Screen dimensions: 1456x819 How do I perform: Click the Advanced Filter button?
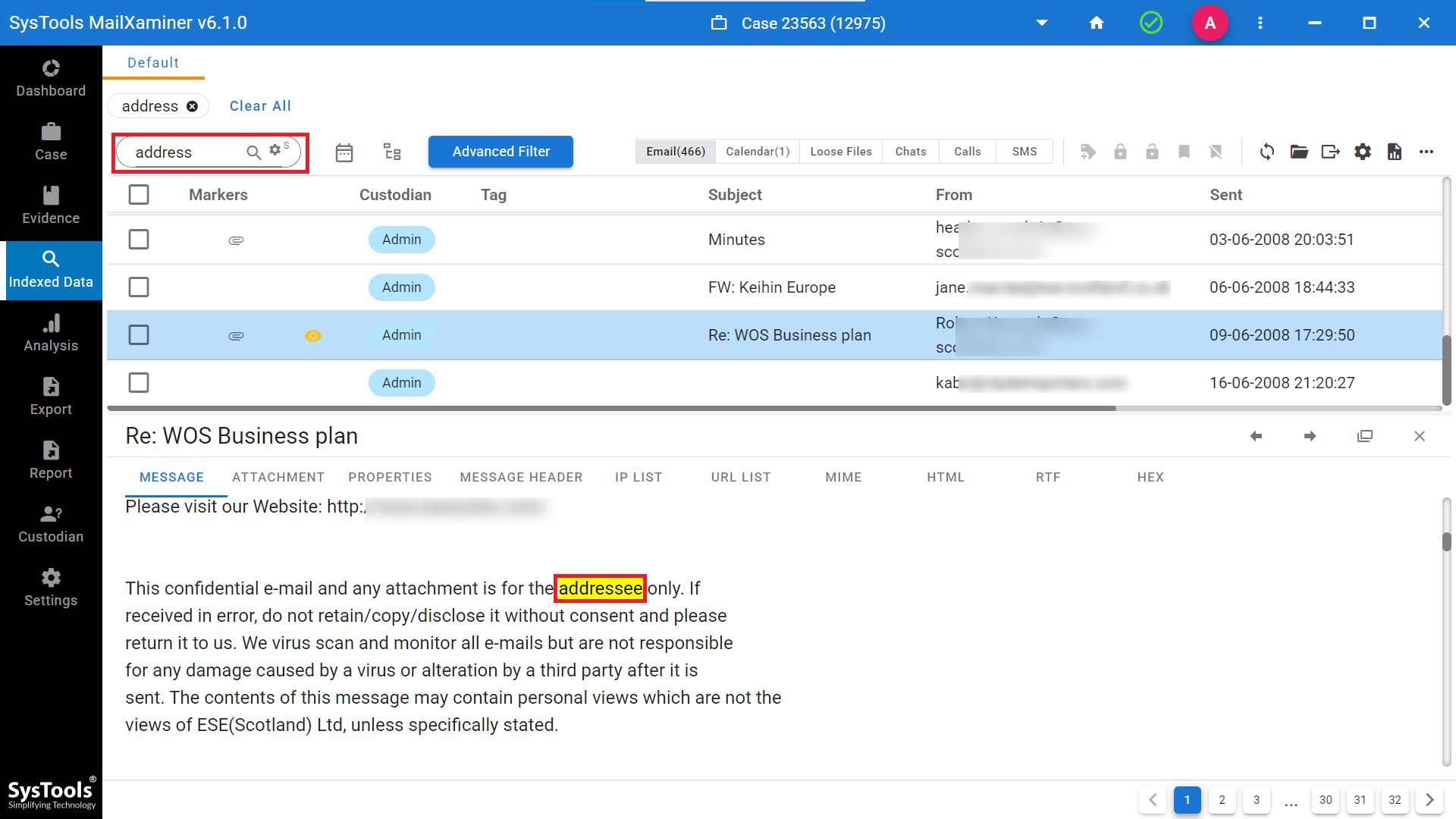(x=500, y=152)
